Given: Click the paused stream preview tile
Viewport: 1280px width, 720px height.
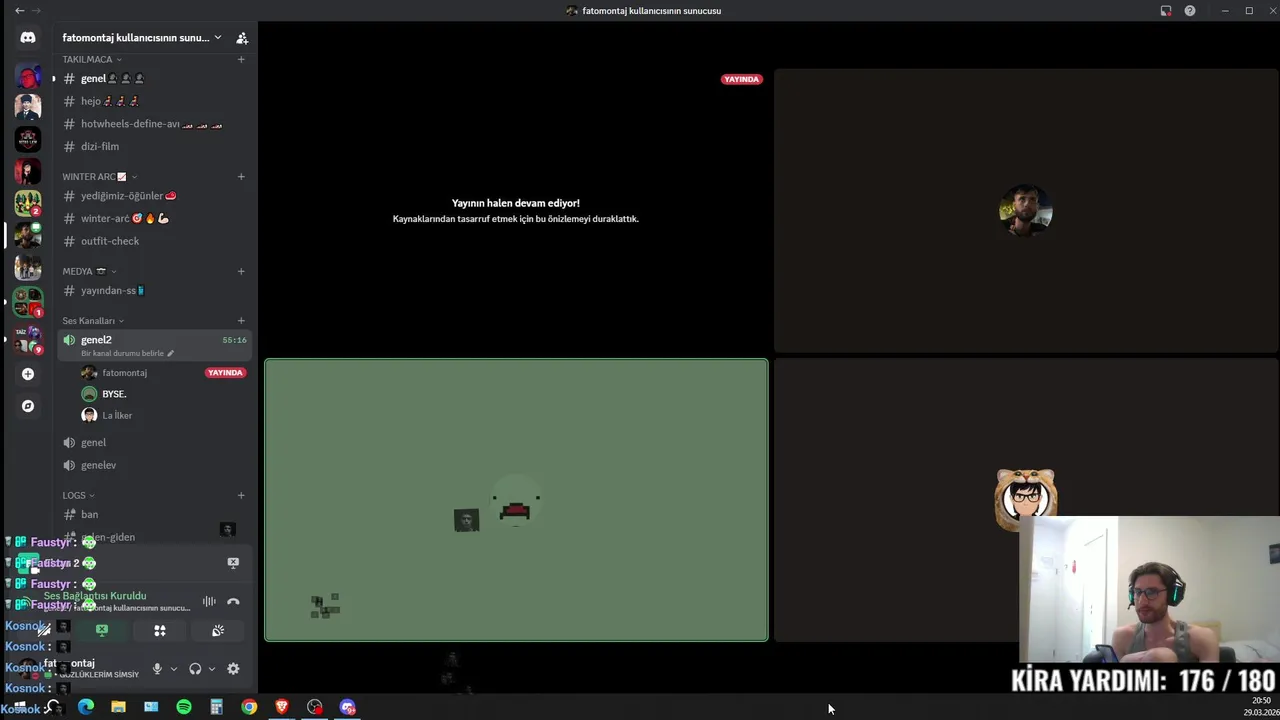Looking at the screenshot, I should [x=516, y=210].
